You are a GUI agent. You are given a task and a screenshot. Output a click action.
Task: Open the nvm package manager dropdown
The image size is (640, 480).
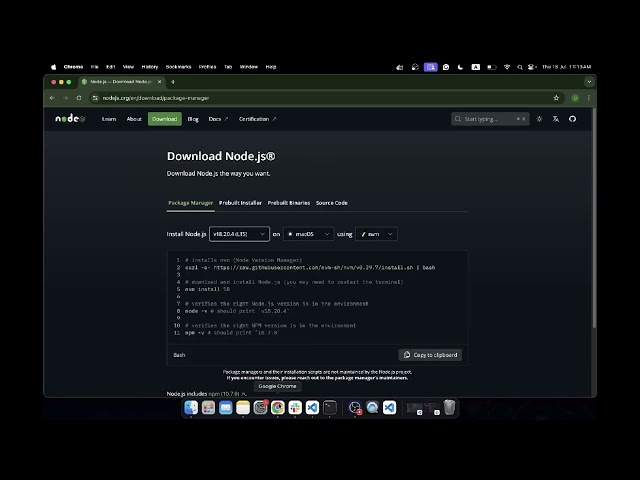(376, 234)
